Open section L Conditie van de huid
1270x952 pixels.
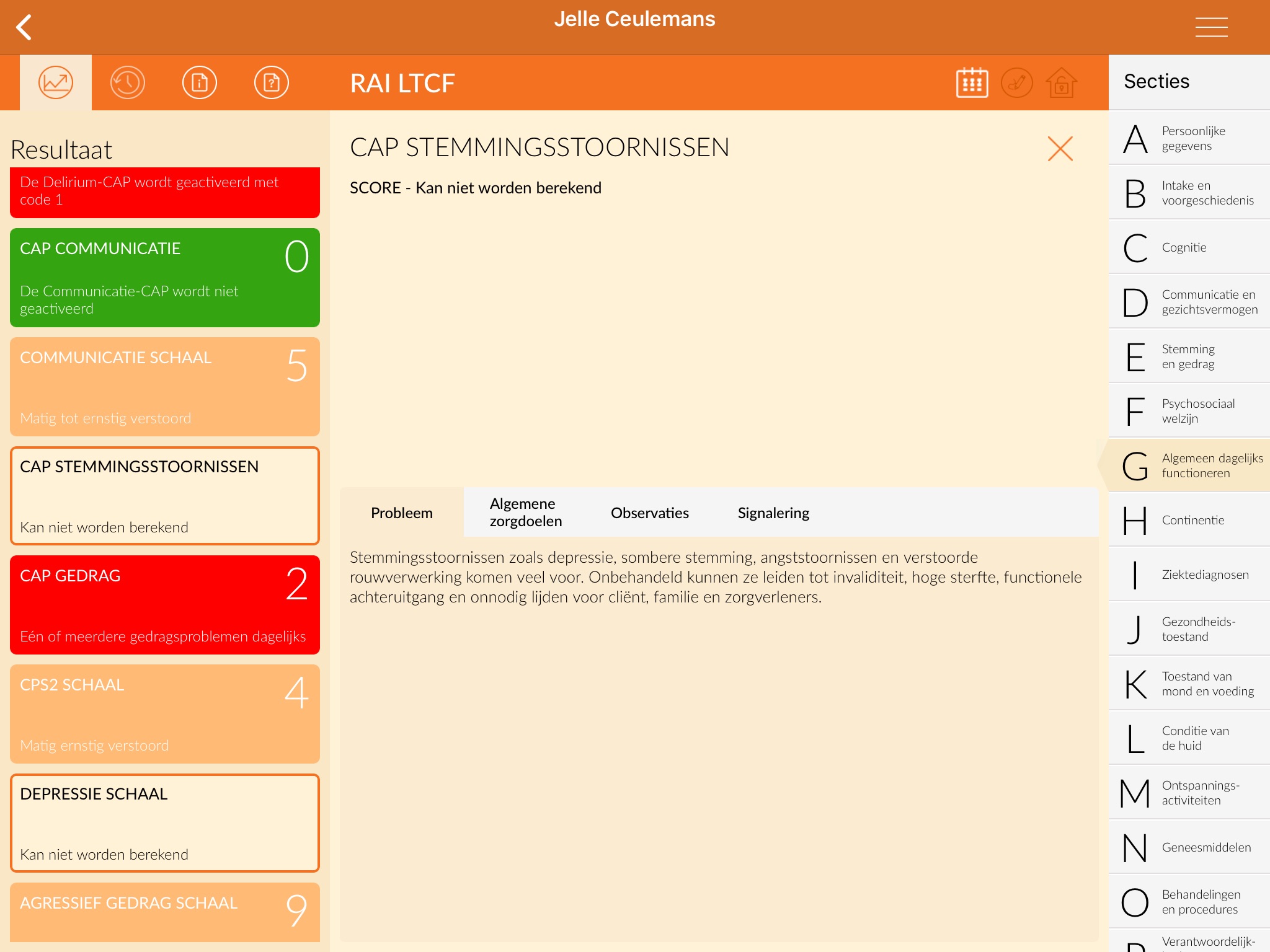coord(1189,738)
